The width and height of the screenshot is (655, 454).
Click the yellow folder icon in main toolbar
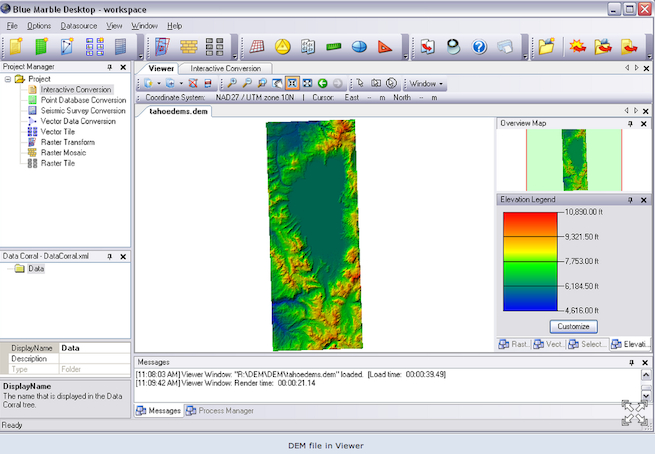coord(546,47)
